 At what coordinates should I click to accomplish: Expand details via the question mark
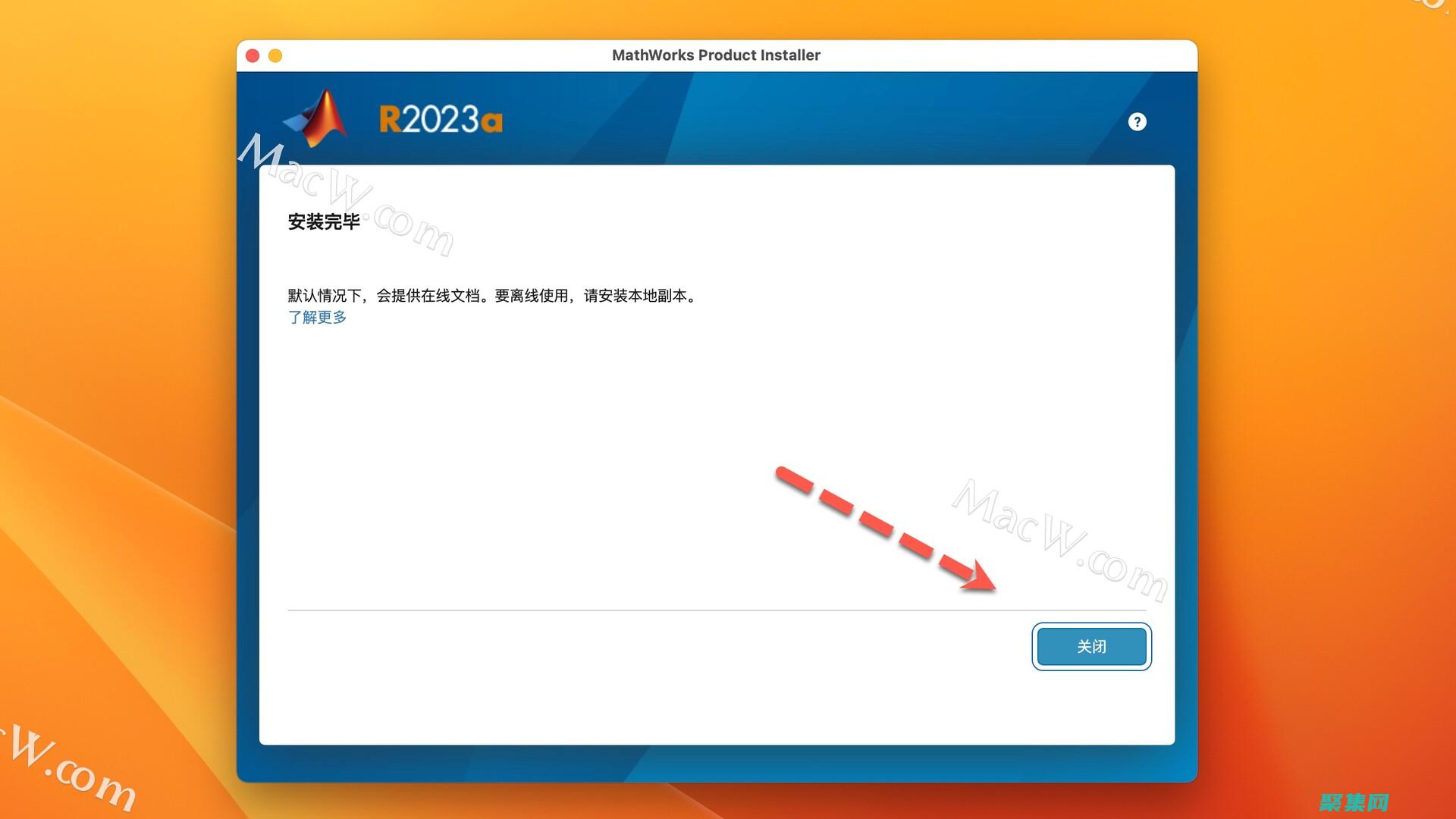(1137, 122)
